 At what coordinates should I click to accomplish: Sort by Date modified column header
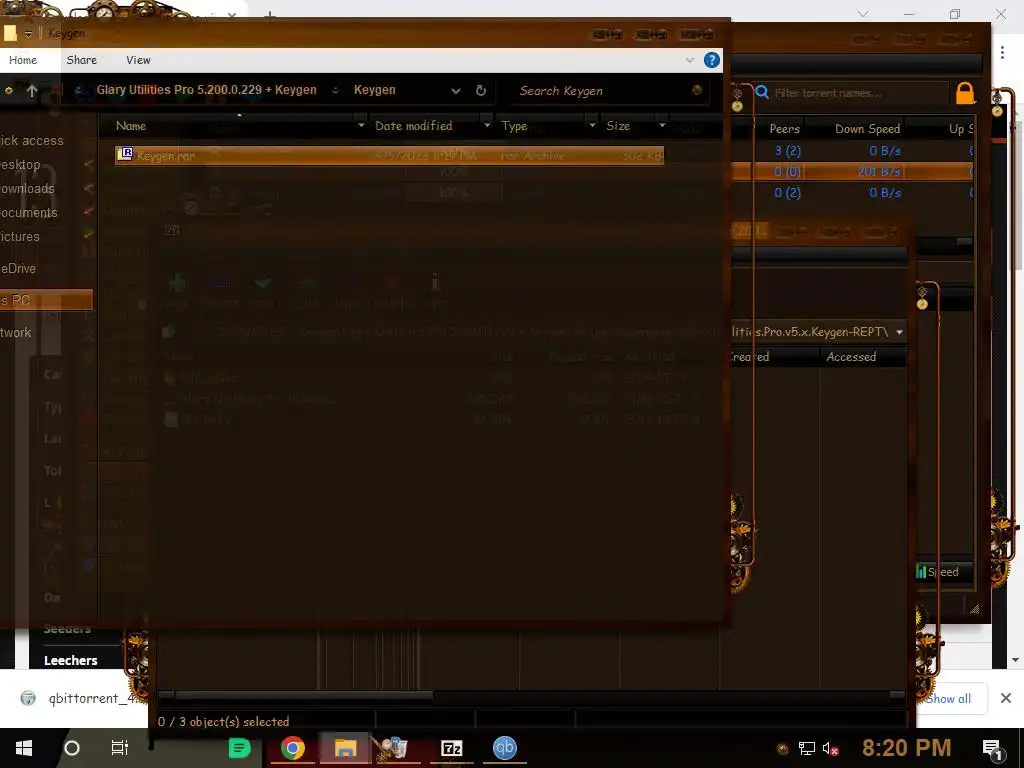(x=413, y=126)
